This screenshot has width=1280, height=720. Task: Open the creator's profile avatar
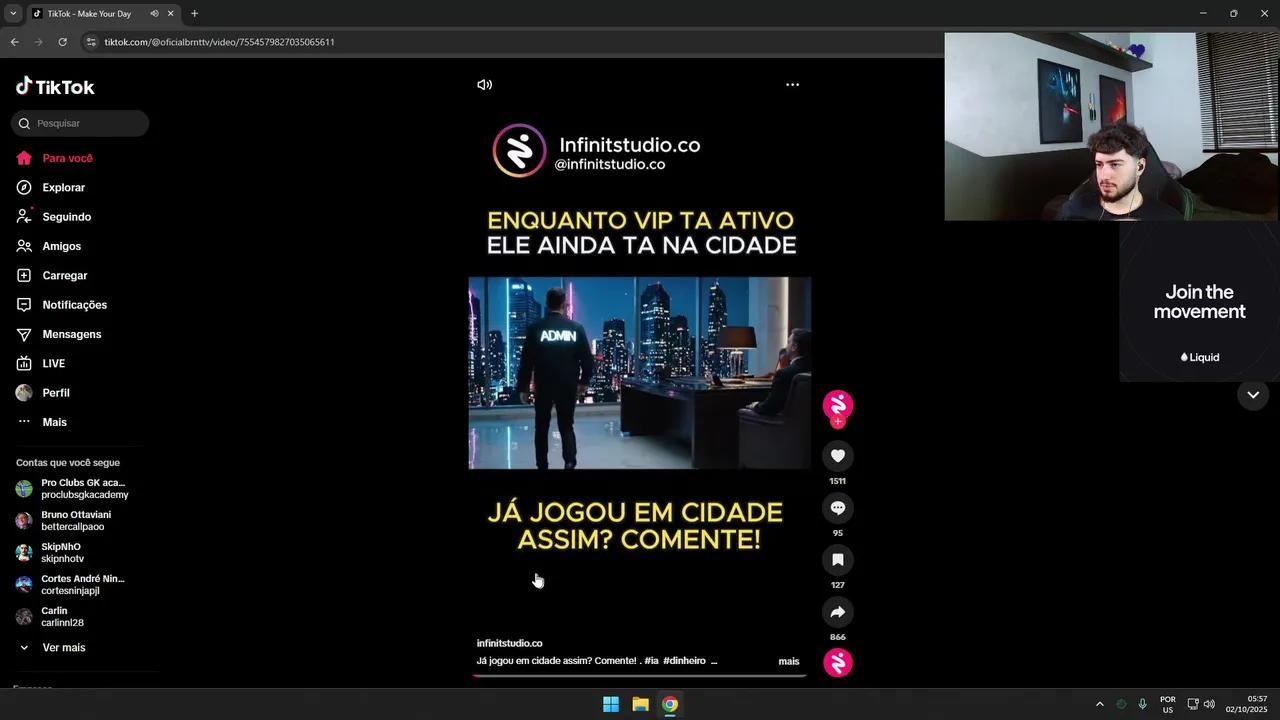(x=837, y=403)
